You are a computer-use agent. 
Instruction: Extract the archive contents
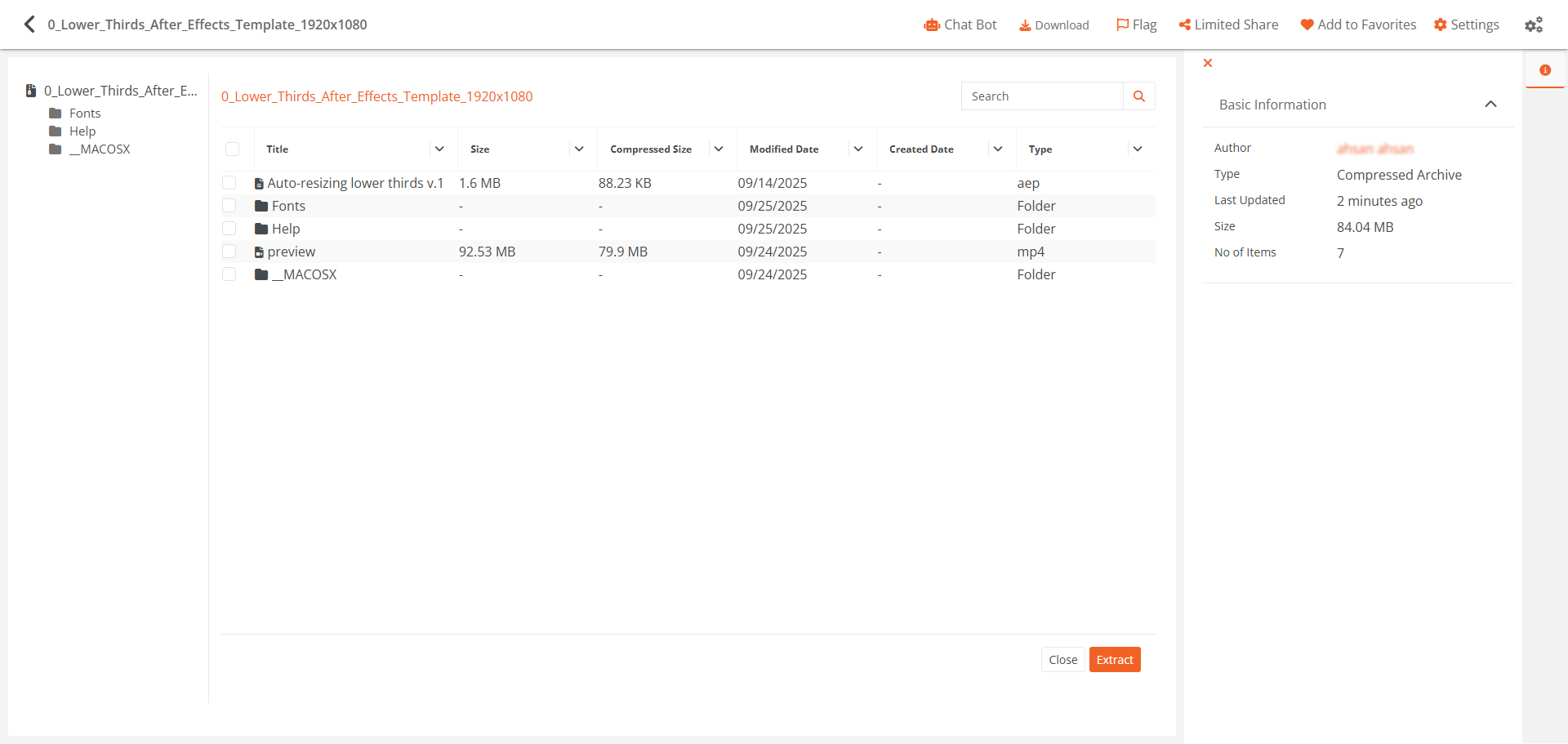click(x=1115, y=659)
